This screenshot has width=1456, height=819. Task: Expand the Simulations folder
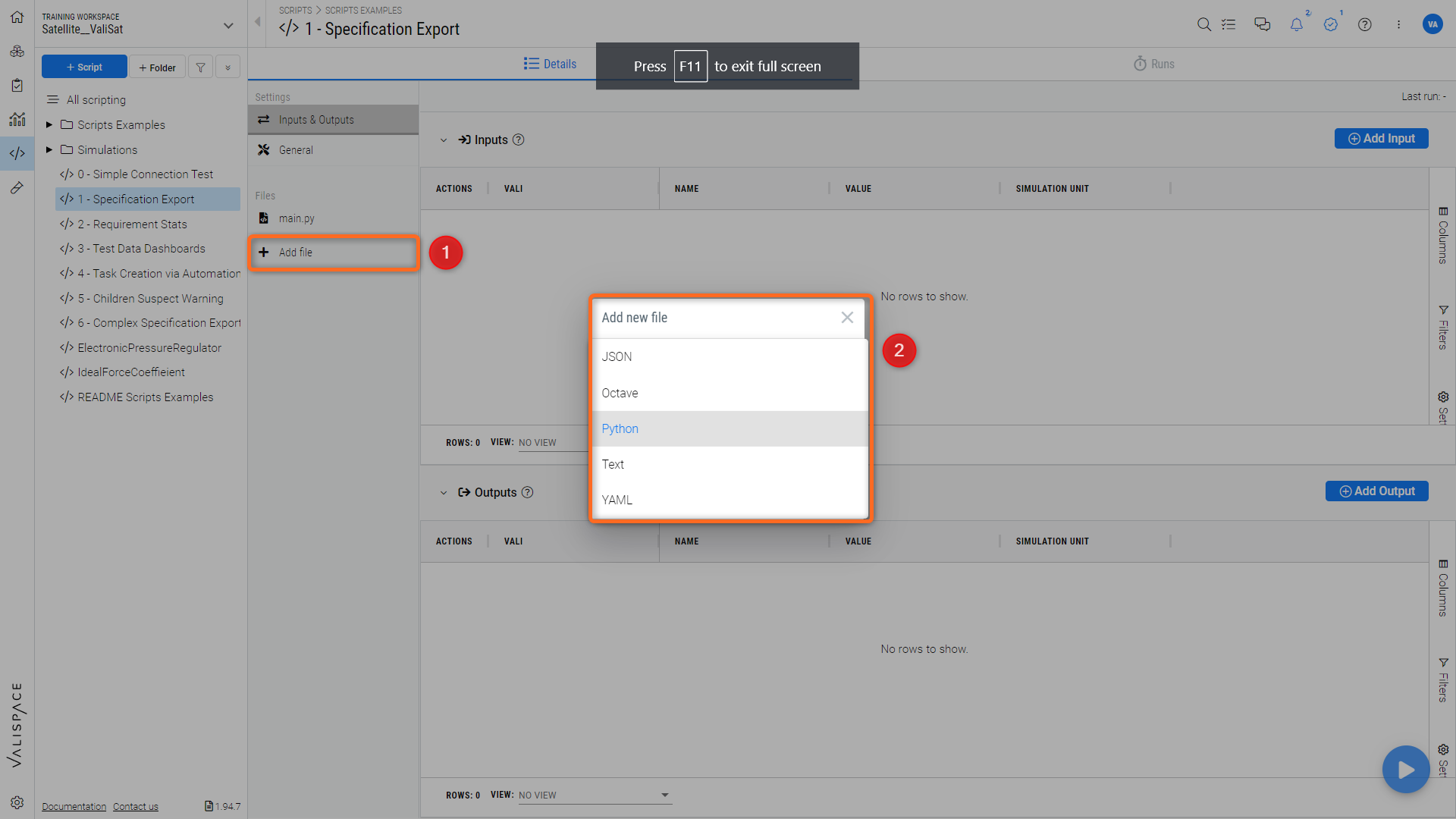point(49,149)
